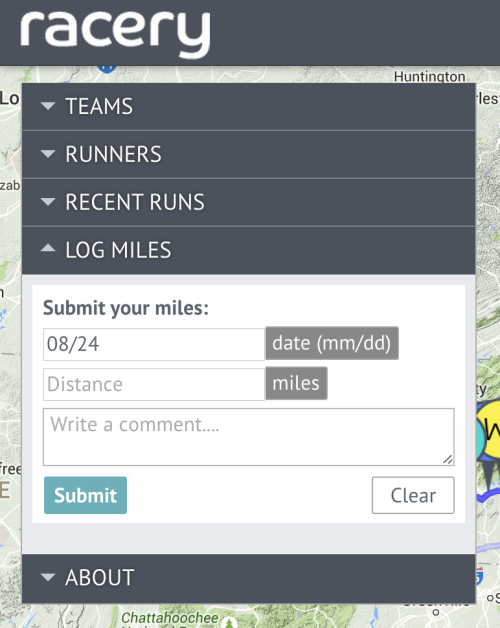Click the Write a comment textarea
Viewport: 500px width, 628px height.
[x=249, y=437]
